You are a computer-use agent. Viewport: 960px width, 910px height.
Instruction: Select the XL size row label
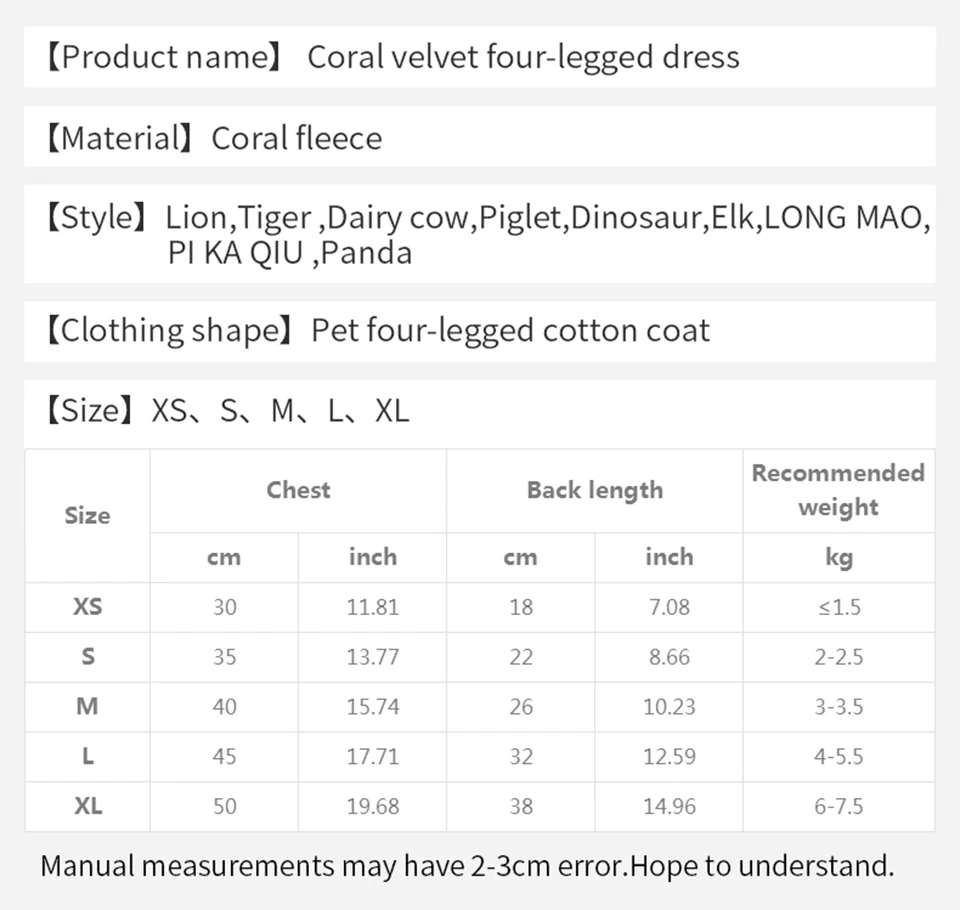88,806
